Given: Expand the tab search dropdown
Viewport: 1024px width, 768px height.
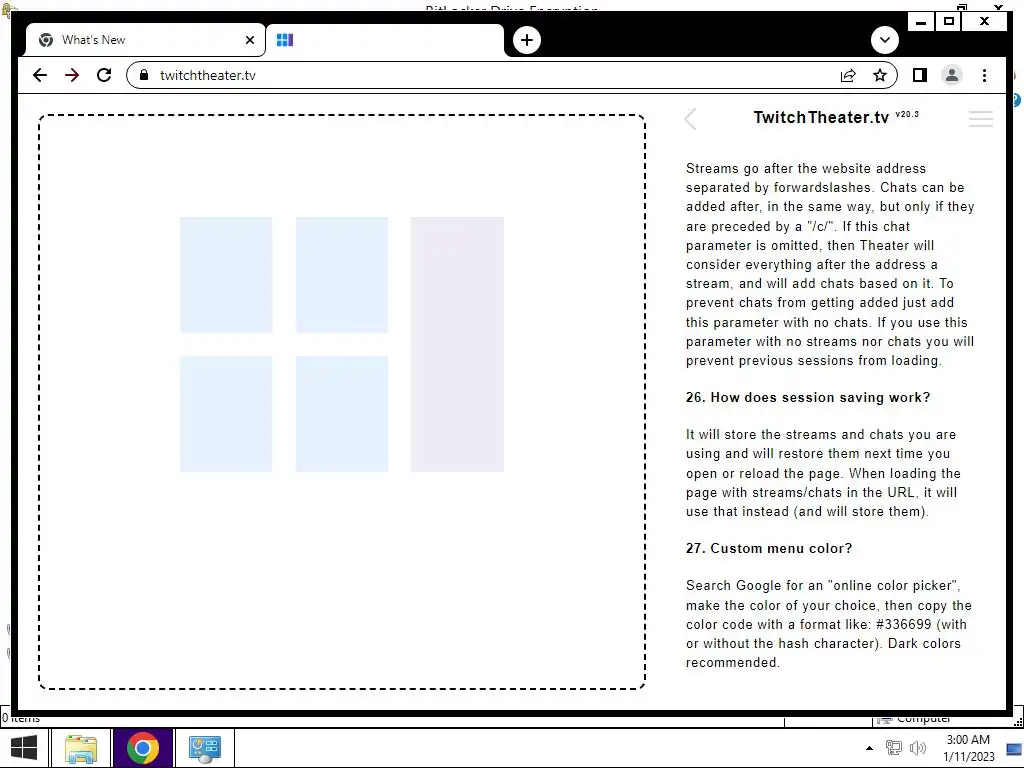Looking at the screenshot, I should pyautogui.click(x=885, y=40).
